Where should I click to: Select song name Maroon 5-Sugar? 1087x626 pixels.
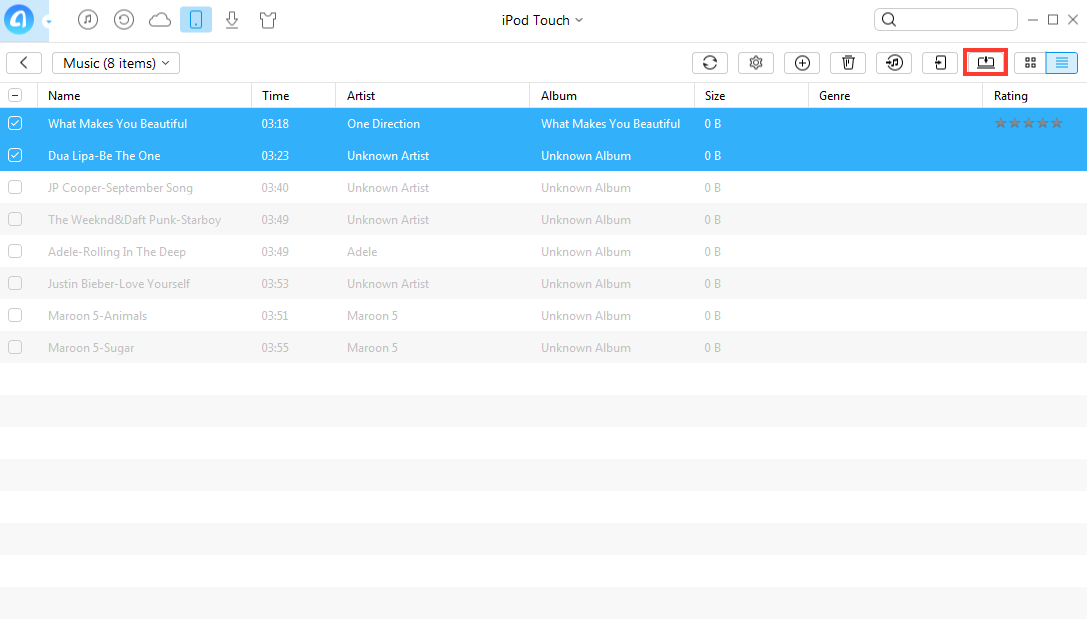pyautogui.click(x=91, y=347)
